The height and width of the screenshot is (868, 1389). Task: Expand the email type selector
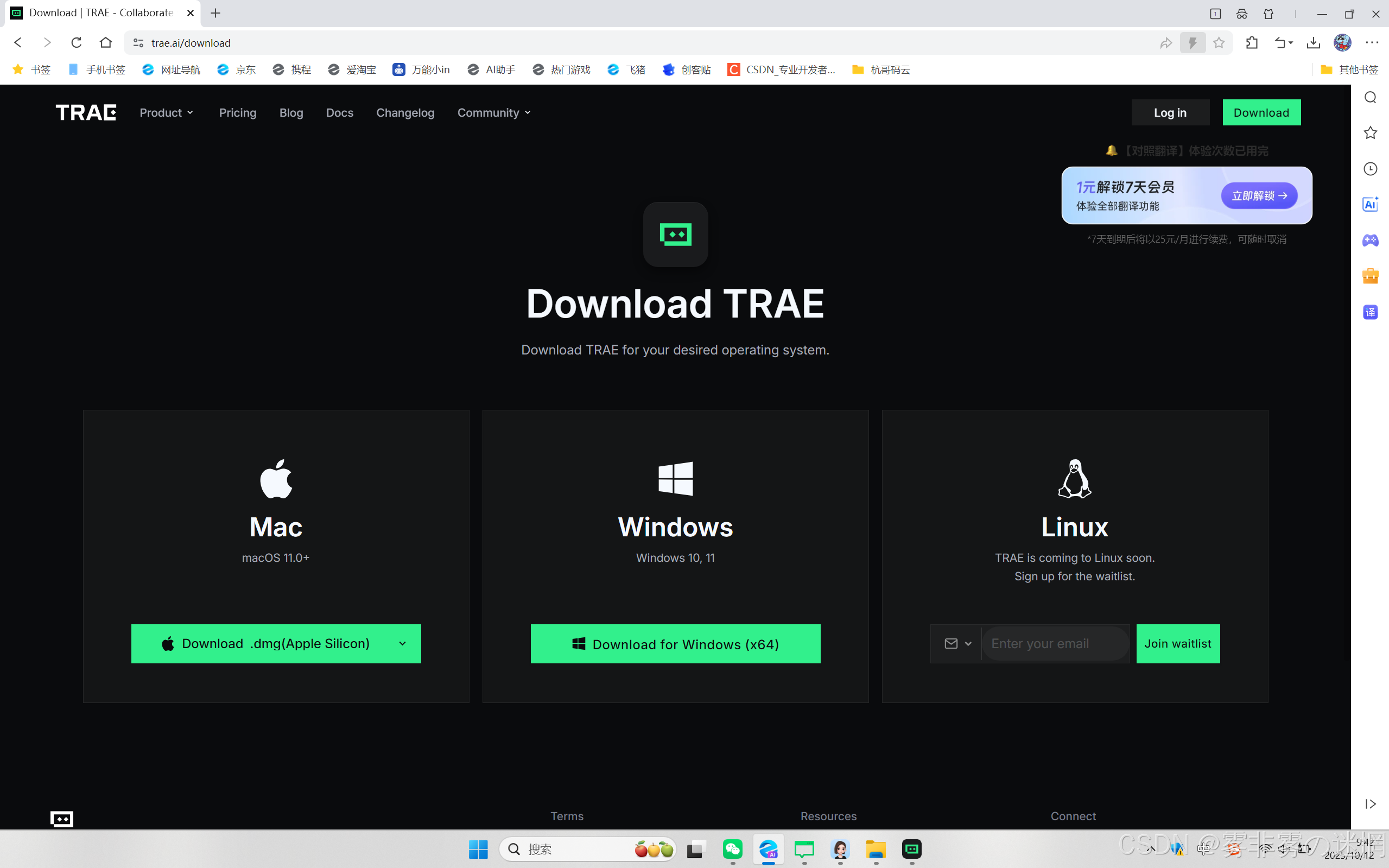coord(957,644)
